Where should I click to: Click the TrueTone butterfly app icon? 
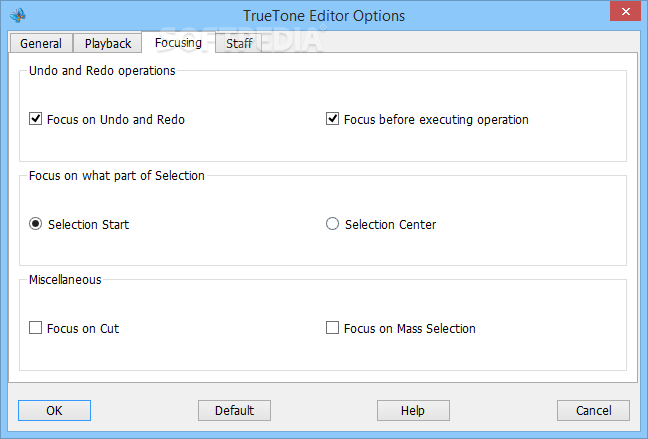pos(18,15)
